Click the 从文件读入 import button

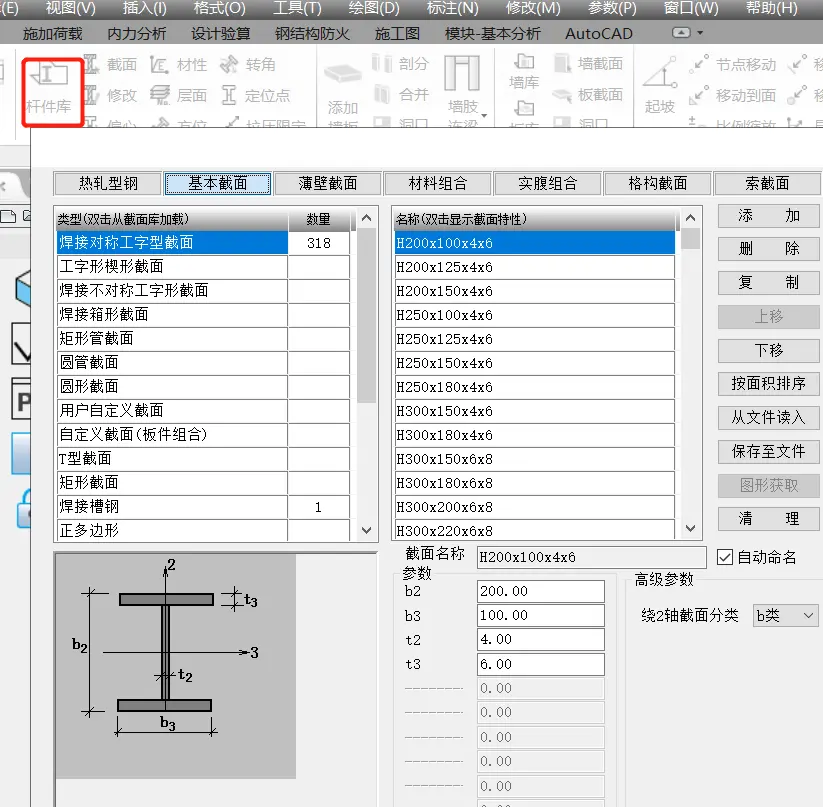tap(768, 417)
